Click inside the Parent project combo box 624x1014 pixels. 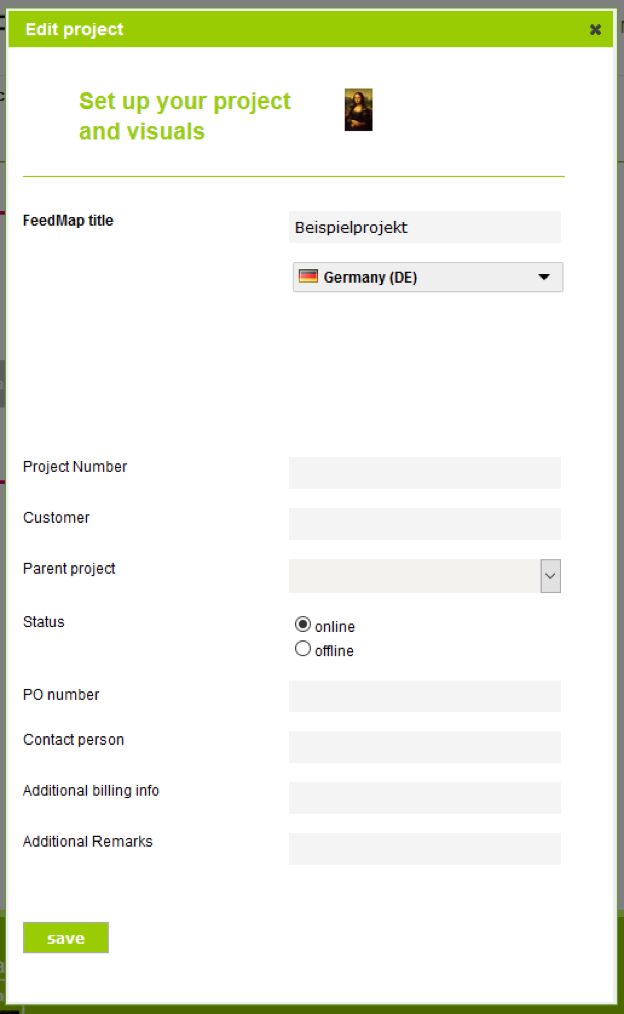click(x=414, y=576)
